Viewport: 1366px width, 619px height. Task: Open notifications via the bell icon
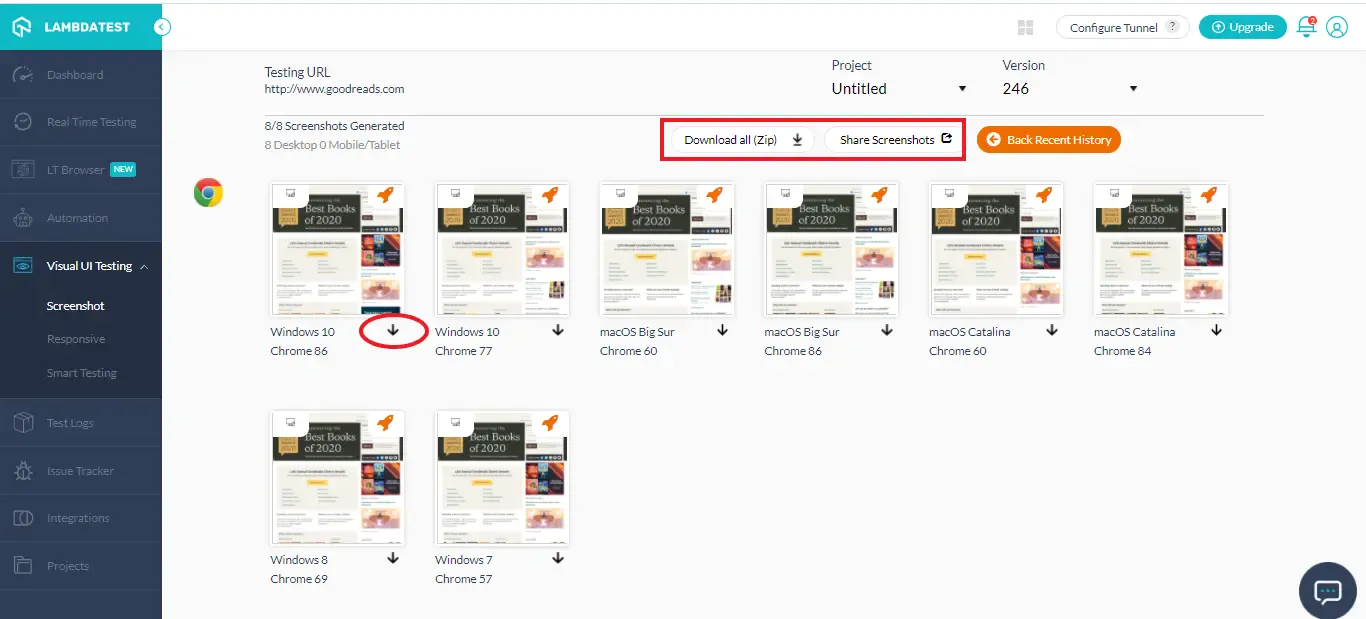click(x=1305, y=27)
